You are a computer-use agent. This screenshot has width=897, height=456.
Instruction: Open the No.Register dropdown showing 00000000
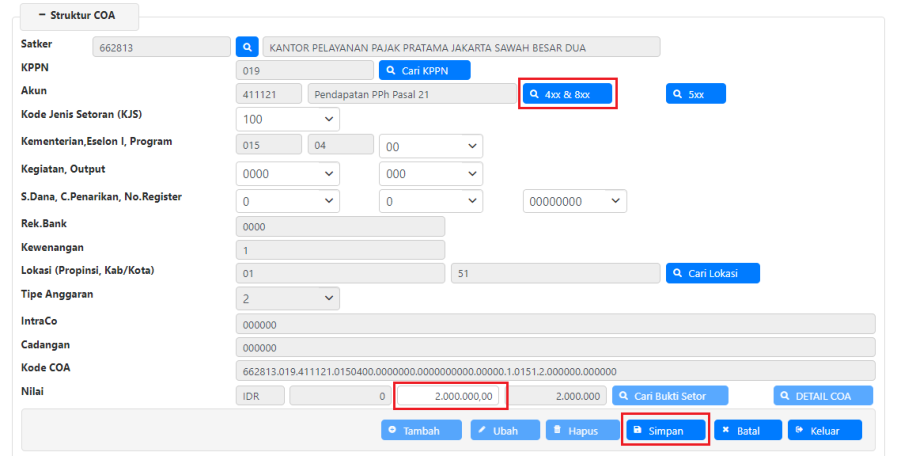coord(575,200)
